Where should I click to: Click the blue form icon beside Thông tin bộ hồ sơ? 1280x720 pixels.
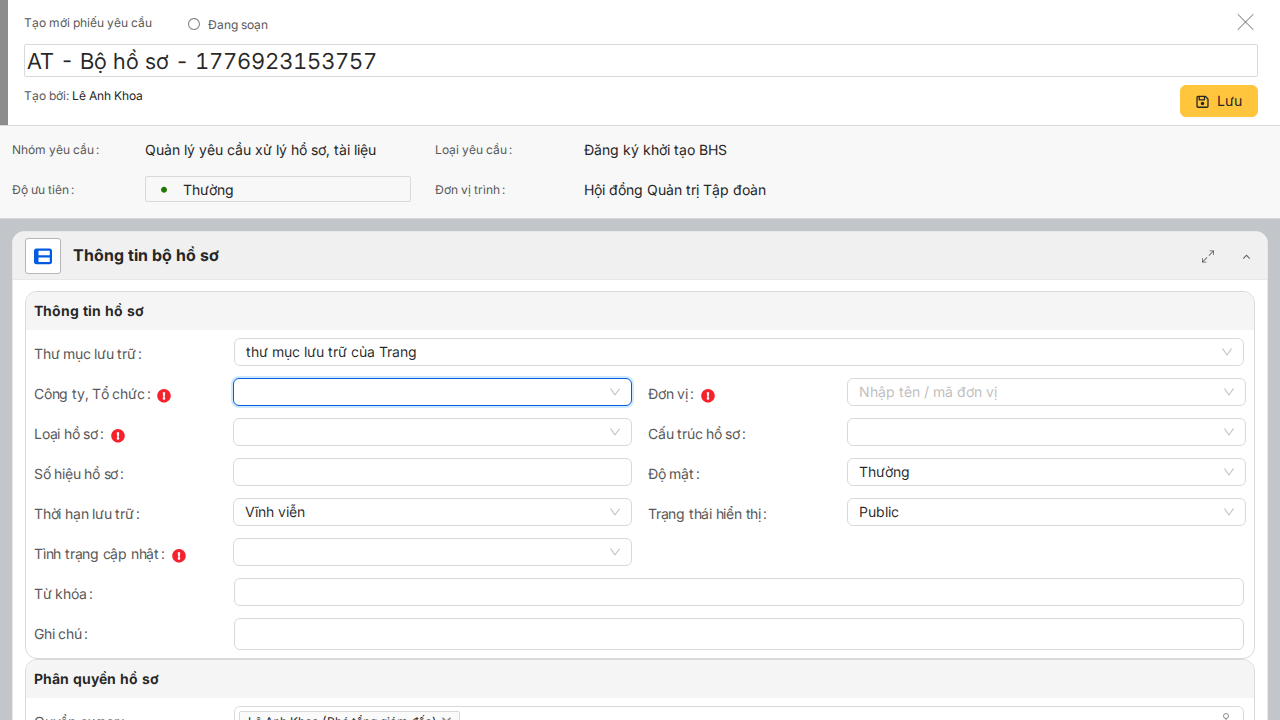pyautogui.click(x=43, y=256)
